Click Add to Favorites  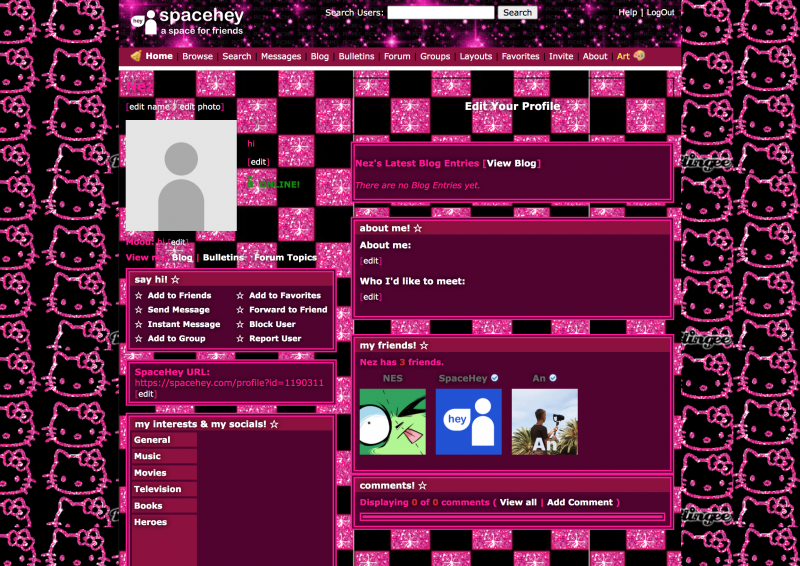pyautogui.click(x=285, y=295)
